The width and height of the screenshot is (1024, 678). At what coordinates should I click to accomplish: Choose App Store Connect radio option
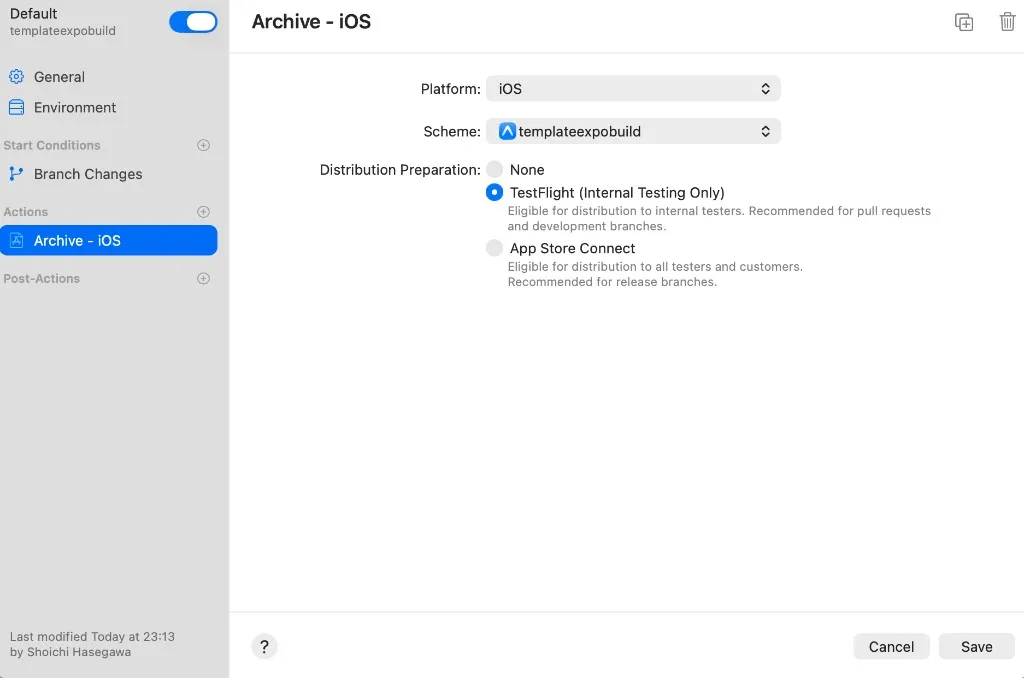coord(494,248)
